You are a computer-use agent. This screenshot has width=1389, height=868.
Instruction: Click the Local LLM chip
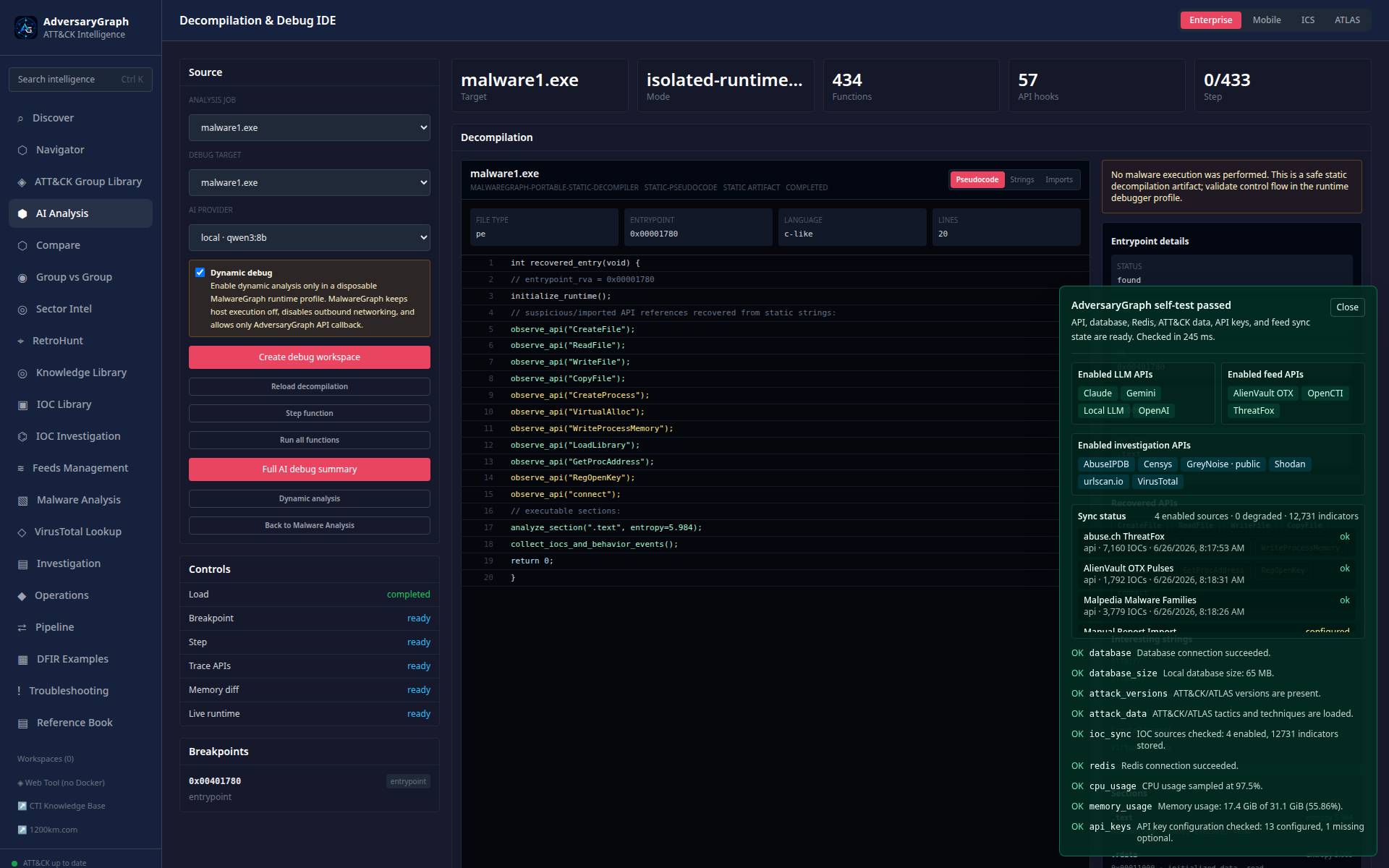(1103, 411)
